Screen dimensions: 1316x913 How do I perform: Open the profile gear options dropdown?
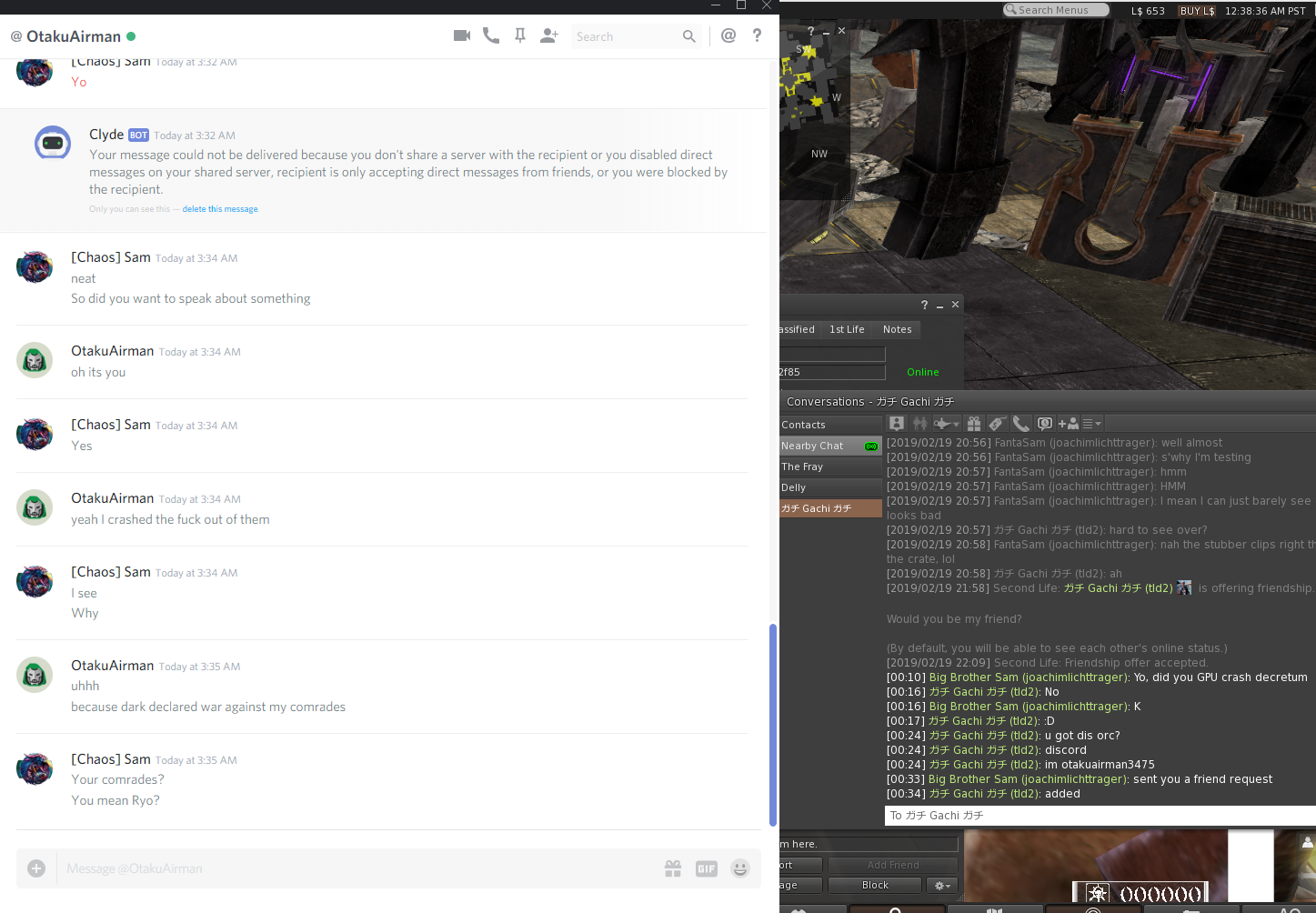942,885
